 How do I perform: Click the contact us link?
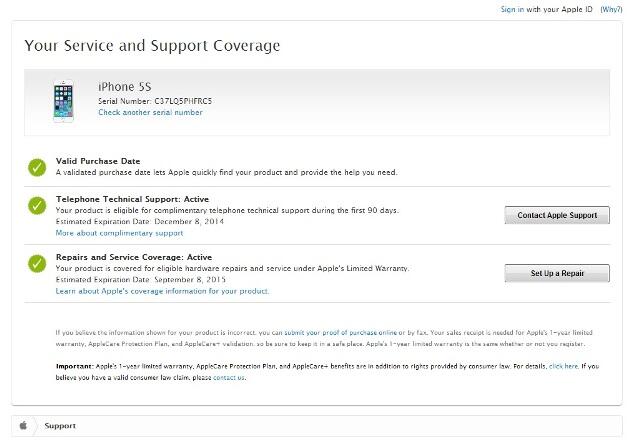pos(229,378)
